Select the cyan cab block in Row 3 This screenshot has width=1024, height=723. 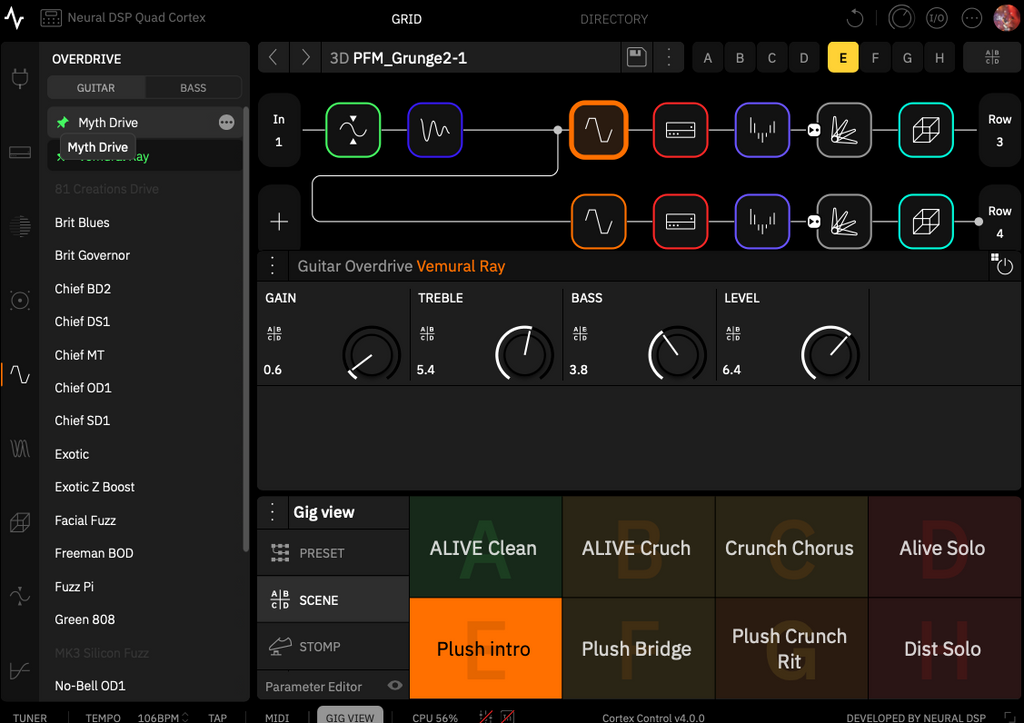[926, 130]
